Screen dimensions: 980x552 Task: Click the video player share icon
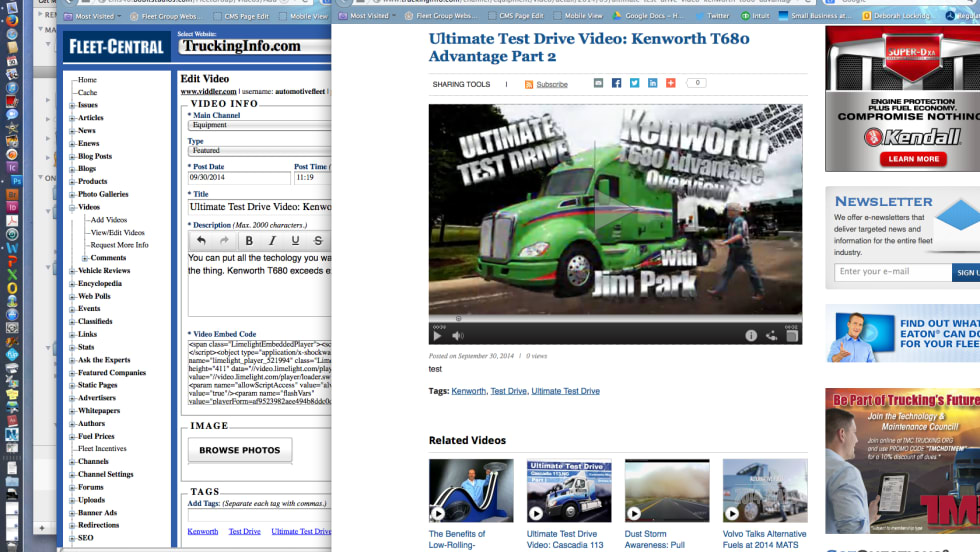(x=772, y=336)
